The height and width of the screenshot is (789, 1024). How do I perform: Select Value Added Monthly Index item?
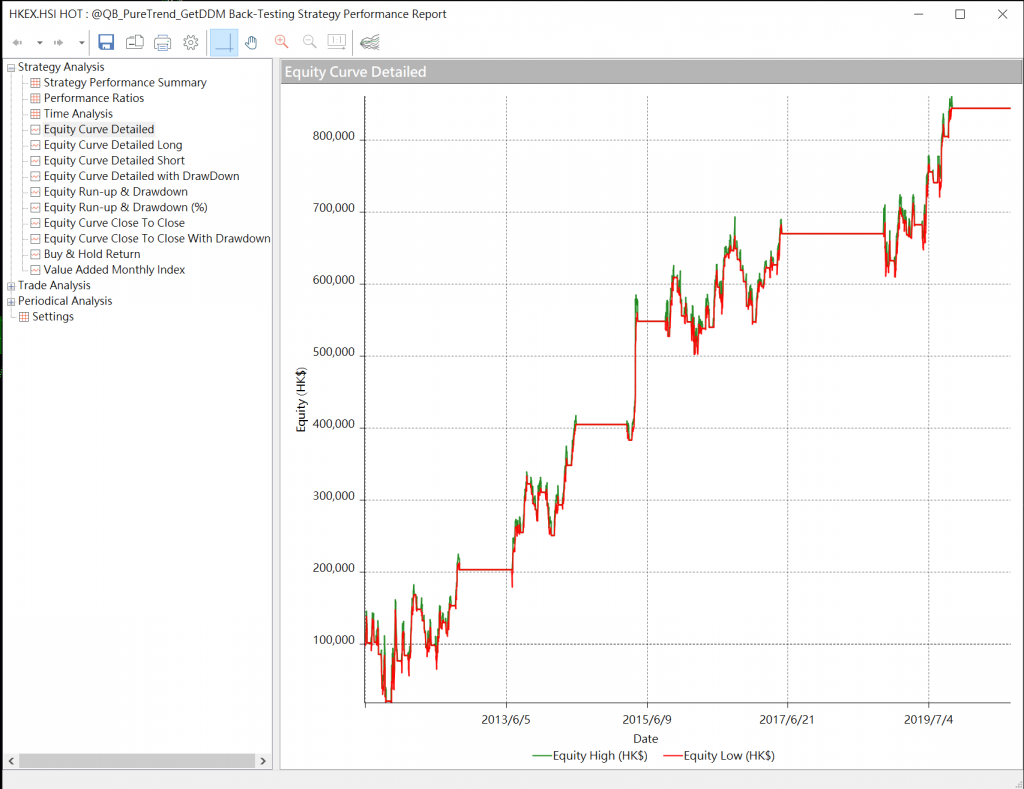114,270
